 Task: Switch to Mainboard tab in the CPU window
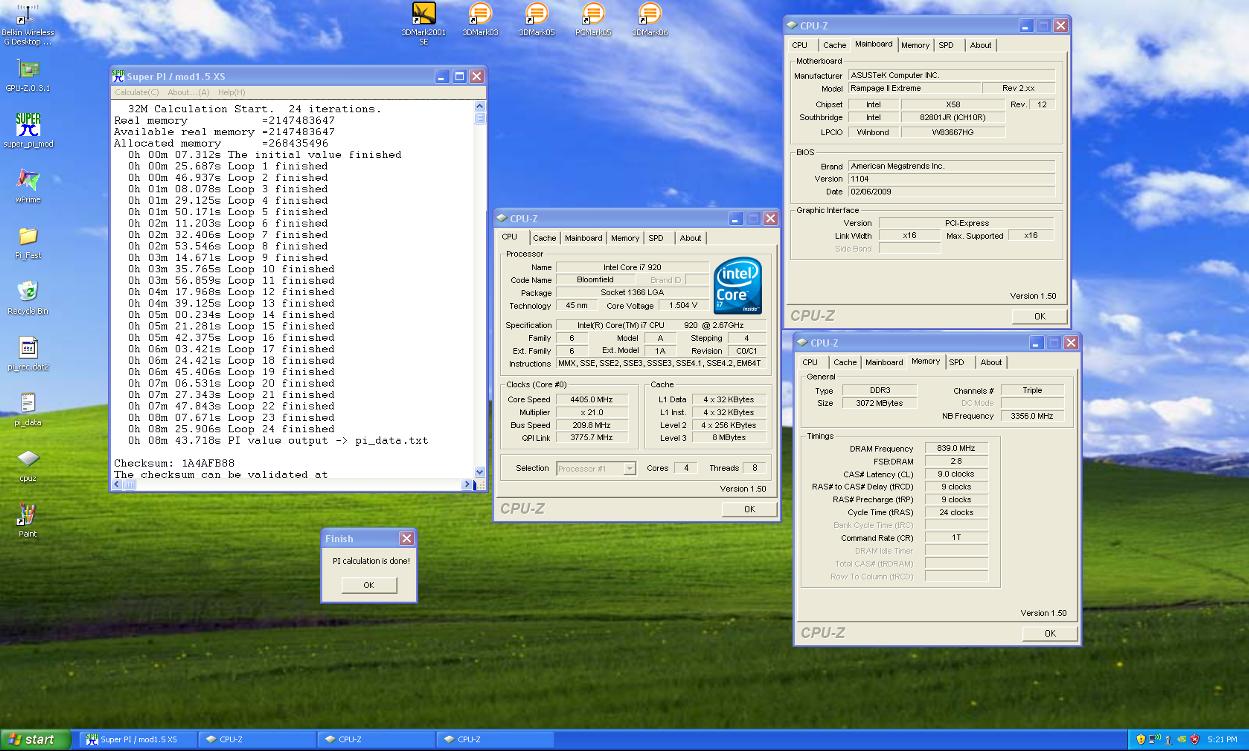point(583,238)
